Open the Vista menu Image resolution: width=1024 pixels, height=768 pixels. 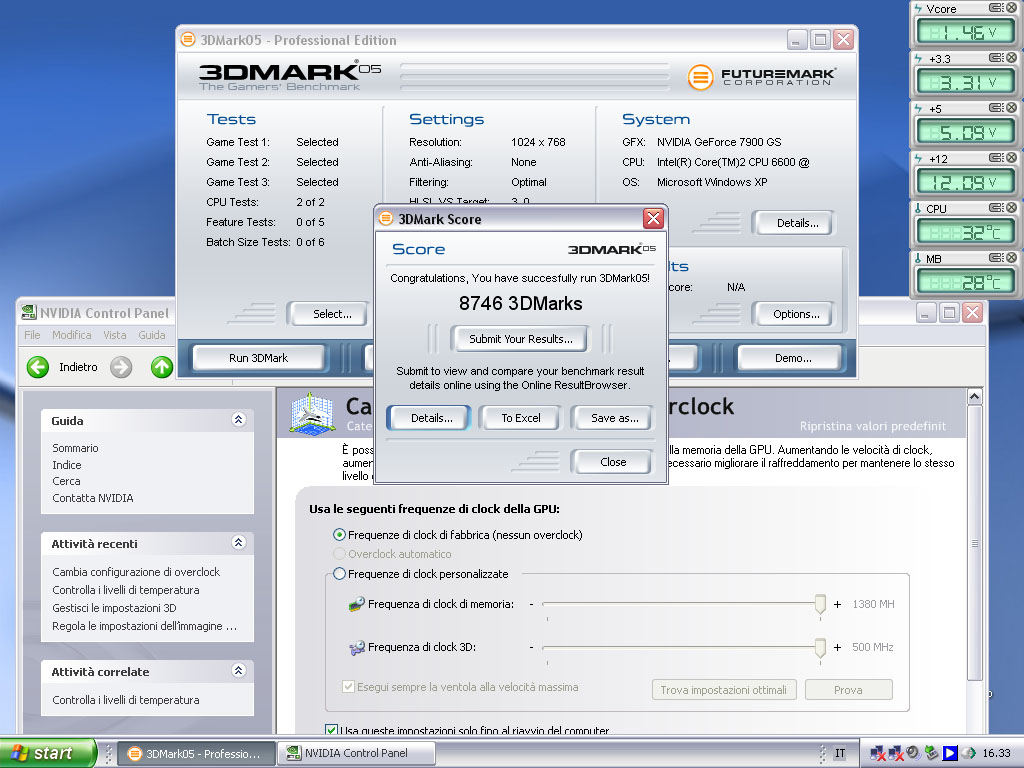click(x=115, y=335)
